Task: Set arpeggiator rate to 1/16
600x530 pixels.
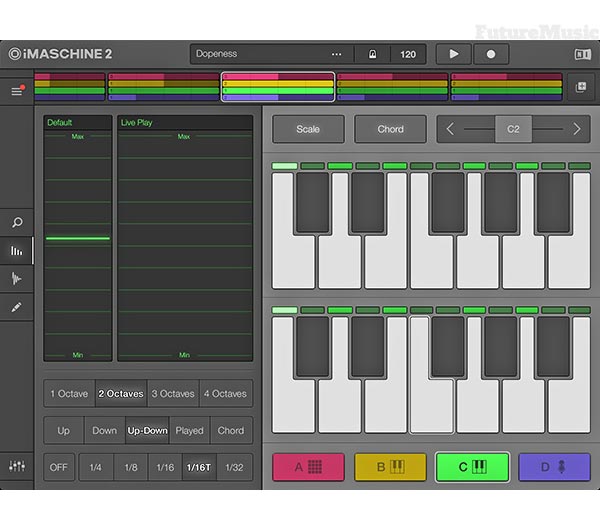Action: 165,467
